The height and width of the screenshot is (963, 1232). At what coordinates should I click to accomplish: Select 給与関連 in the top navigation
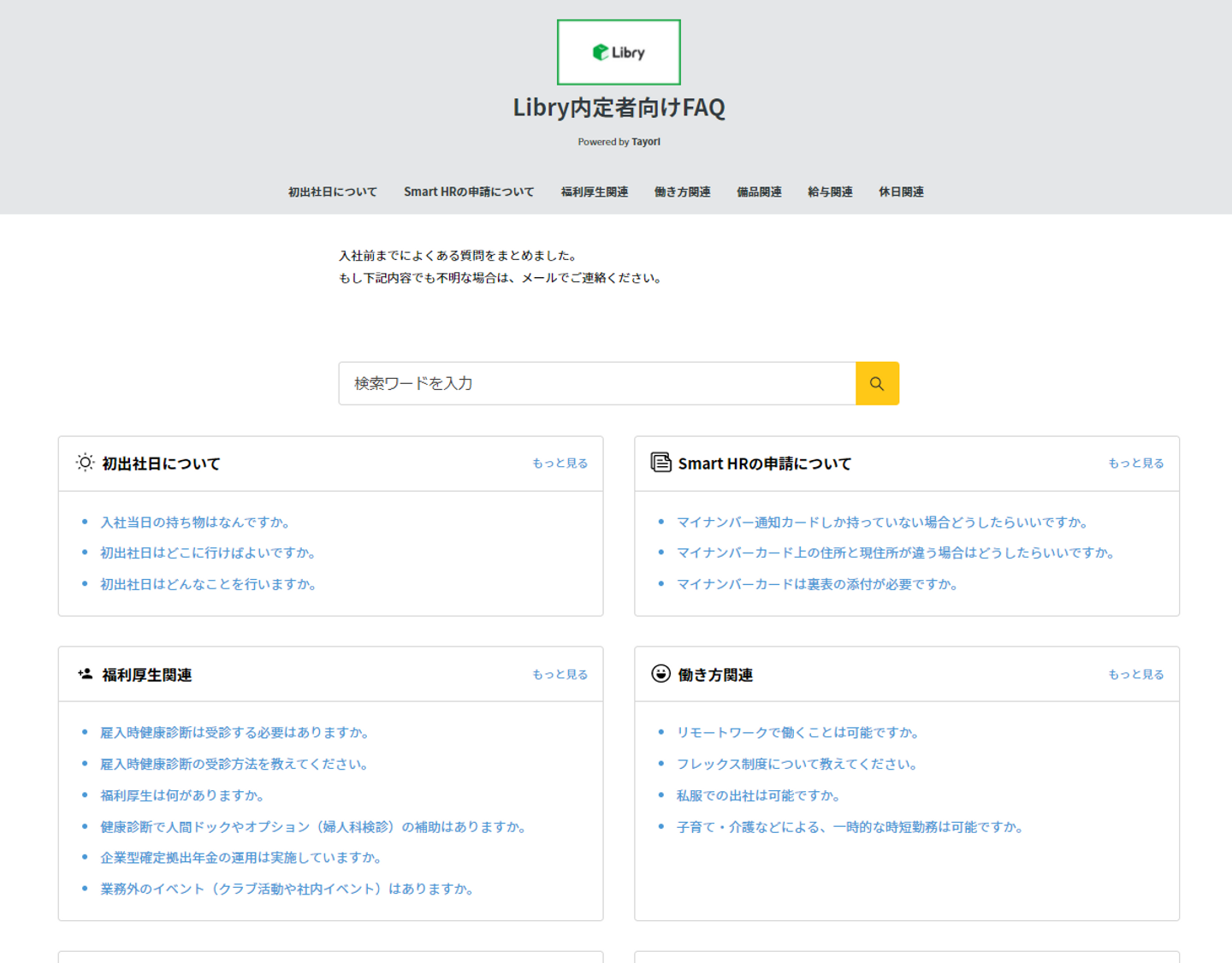click(831, 192)
